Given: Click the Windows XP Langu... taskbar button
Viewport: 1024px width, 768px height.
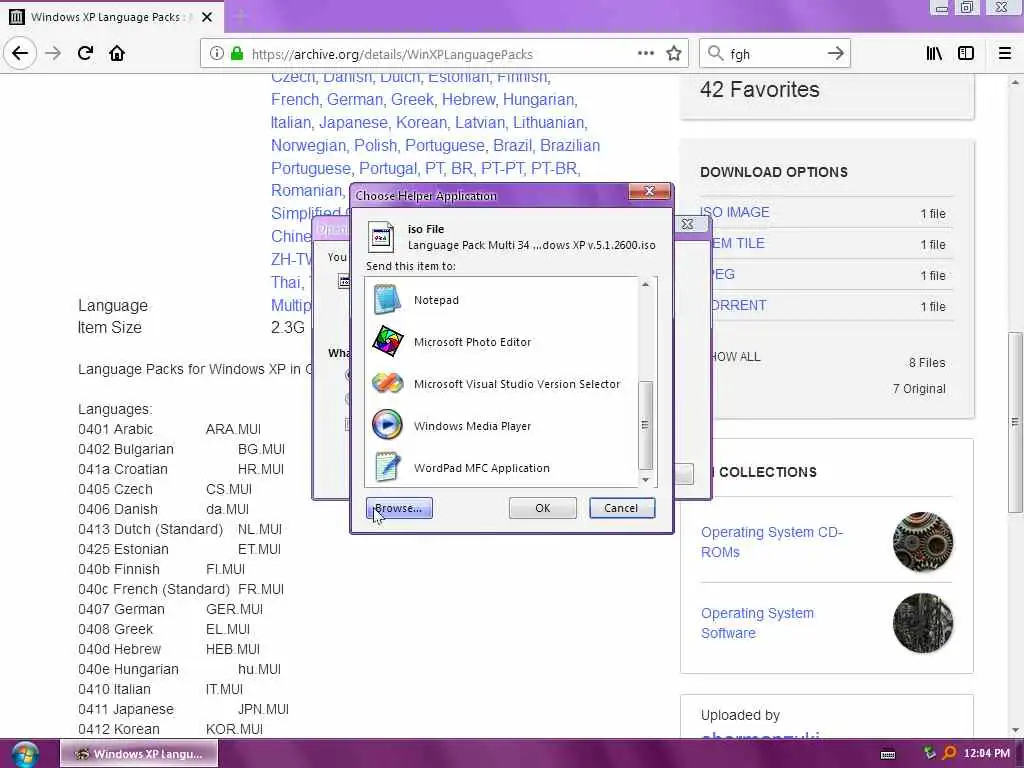Looking at the screenshot, I should pos(139,754).
